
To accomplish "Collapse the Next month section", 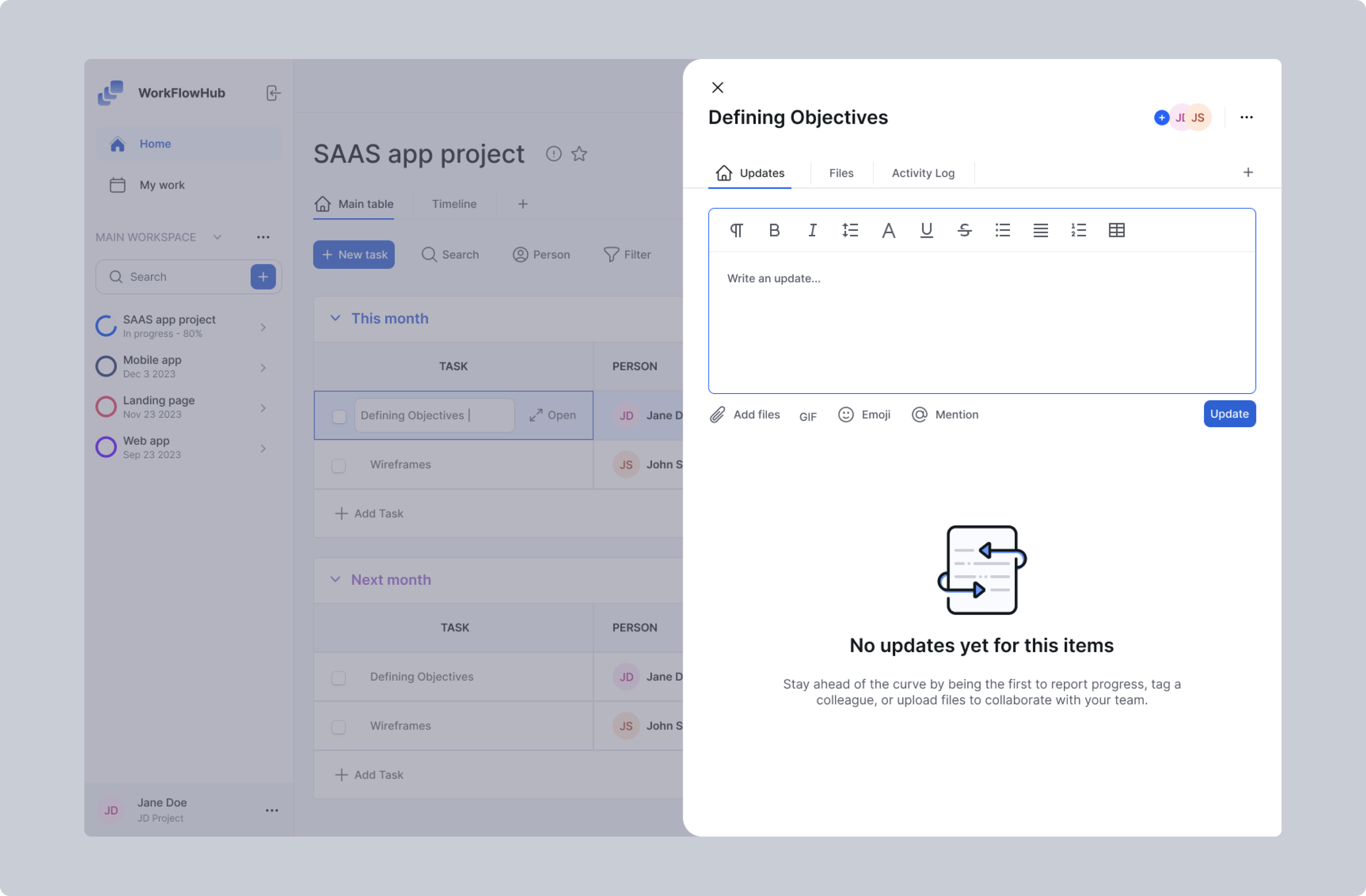I will tap(336, 580).
